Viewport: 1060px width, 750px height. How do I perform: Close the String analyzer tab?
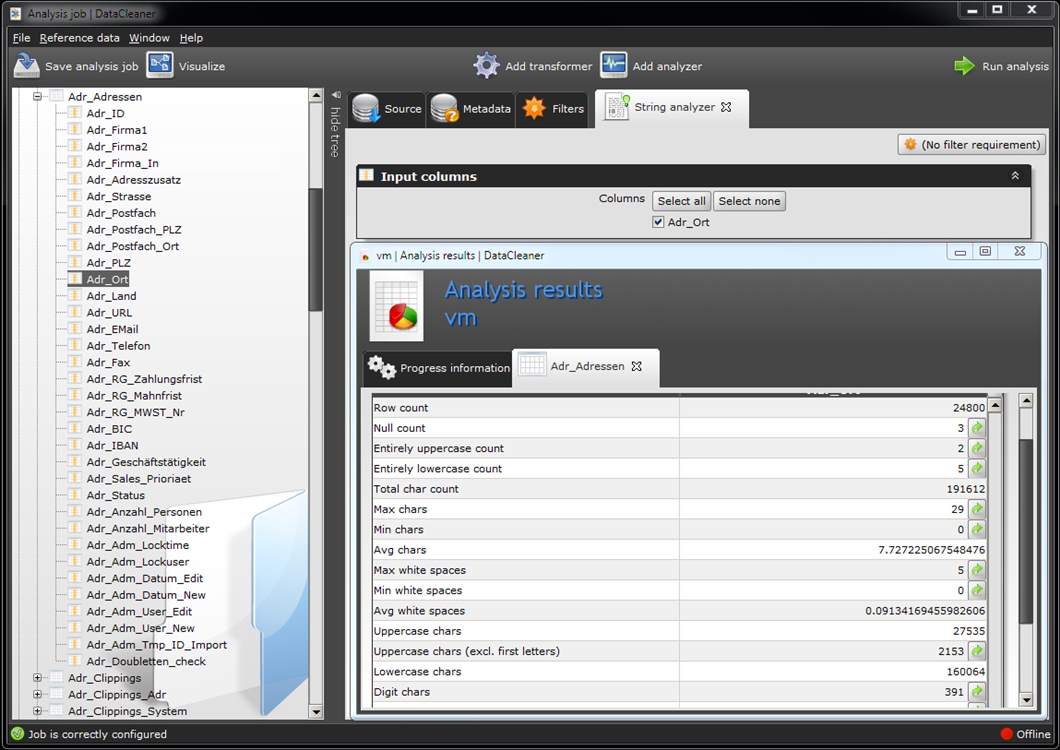726,107
